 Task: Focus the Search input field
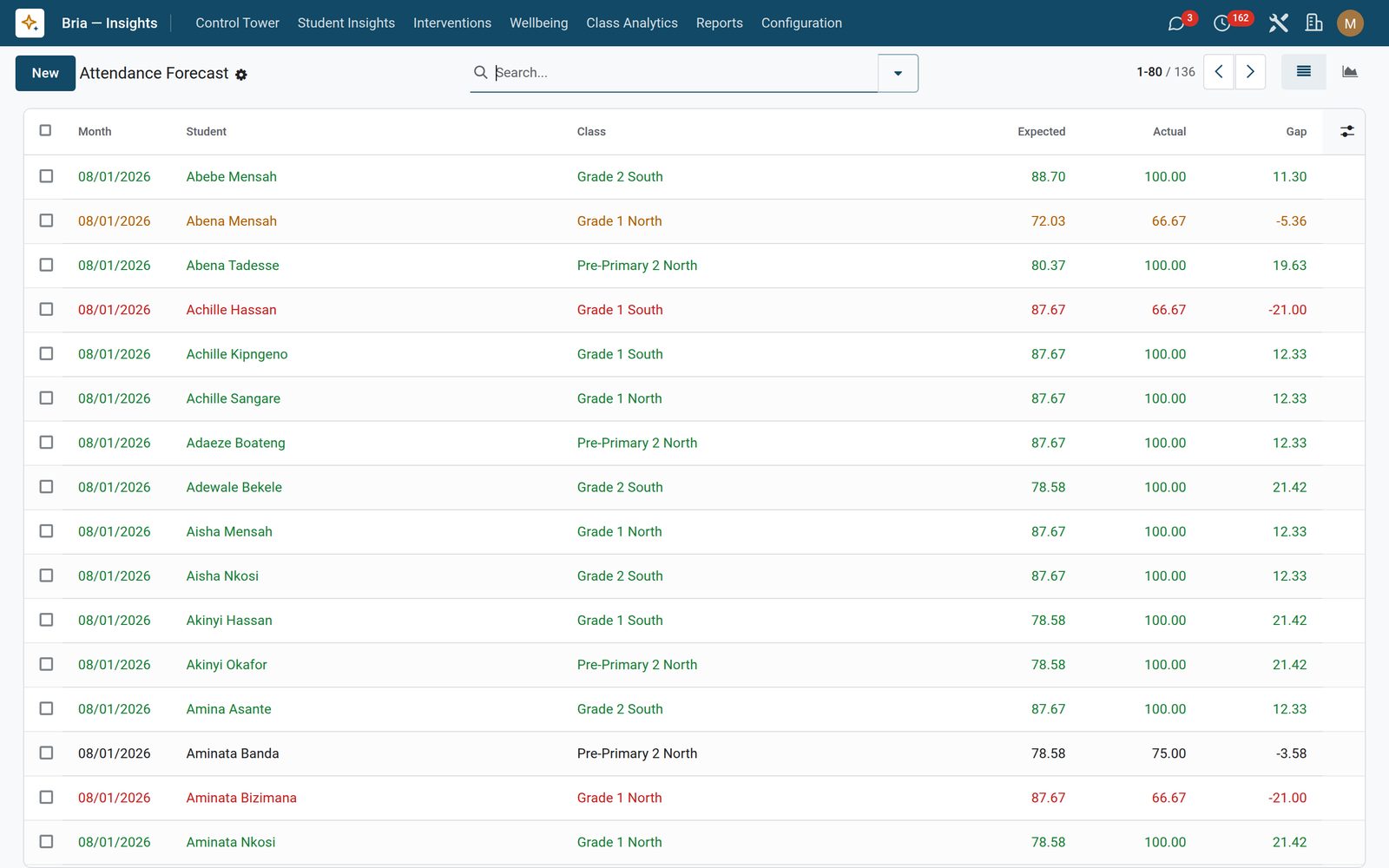684,73
